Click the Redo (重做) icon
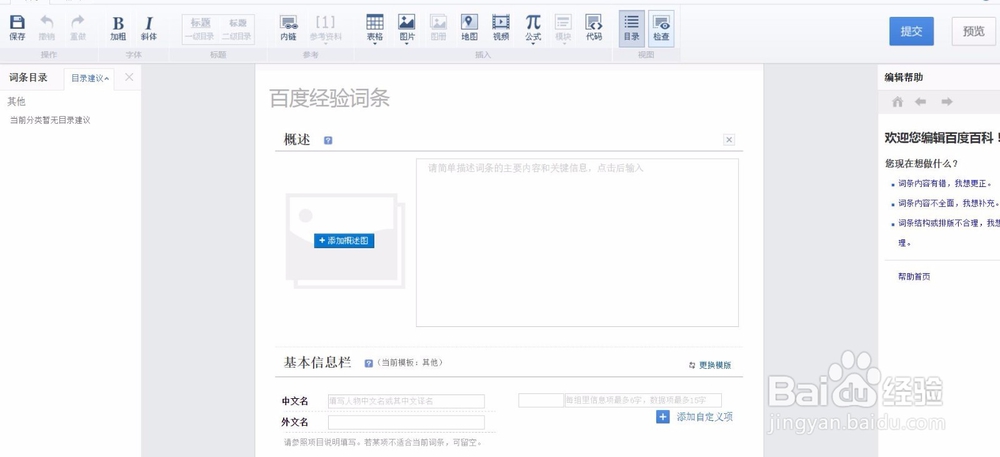 pos(78,28)
